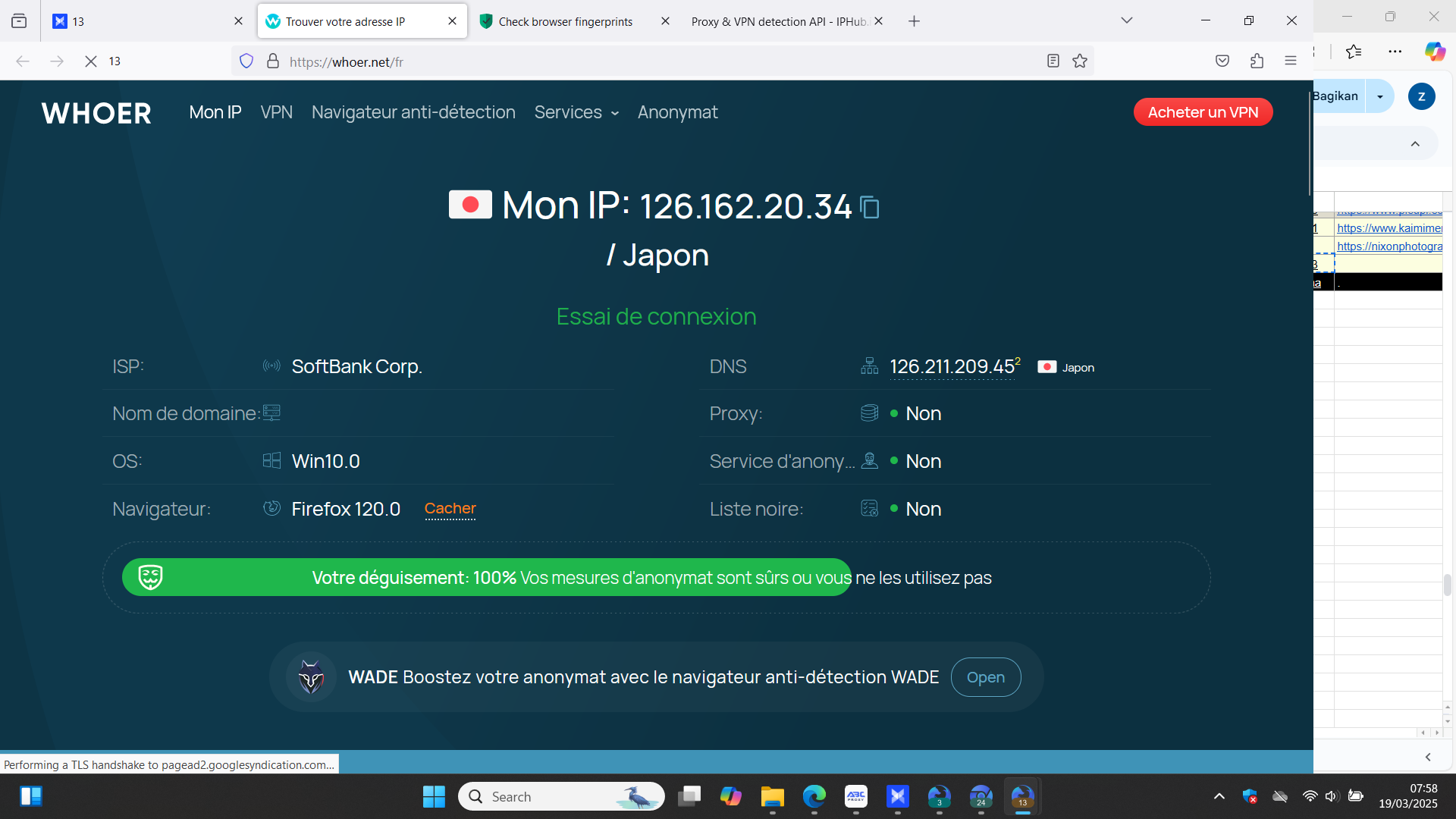Open the clock and date in the taskbar
Image resolution: width=1456 pixels, height=819 pixels.
click(1408, 796)
